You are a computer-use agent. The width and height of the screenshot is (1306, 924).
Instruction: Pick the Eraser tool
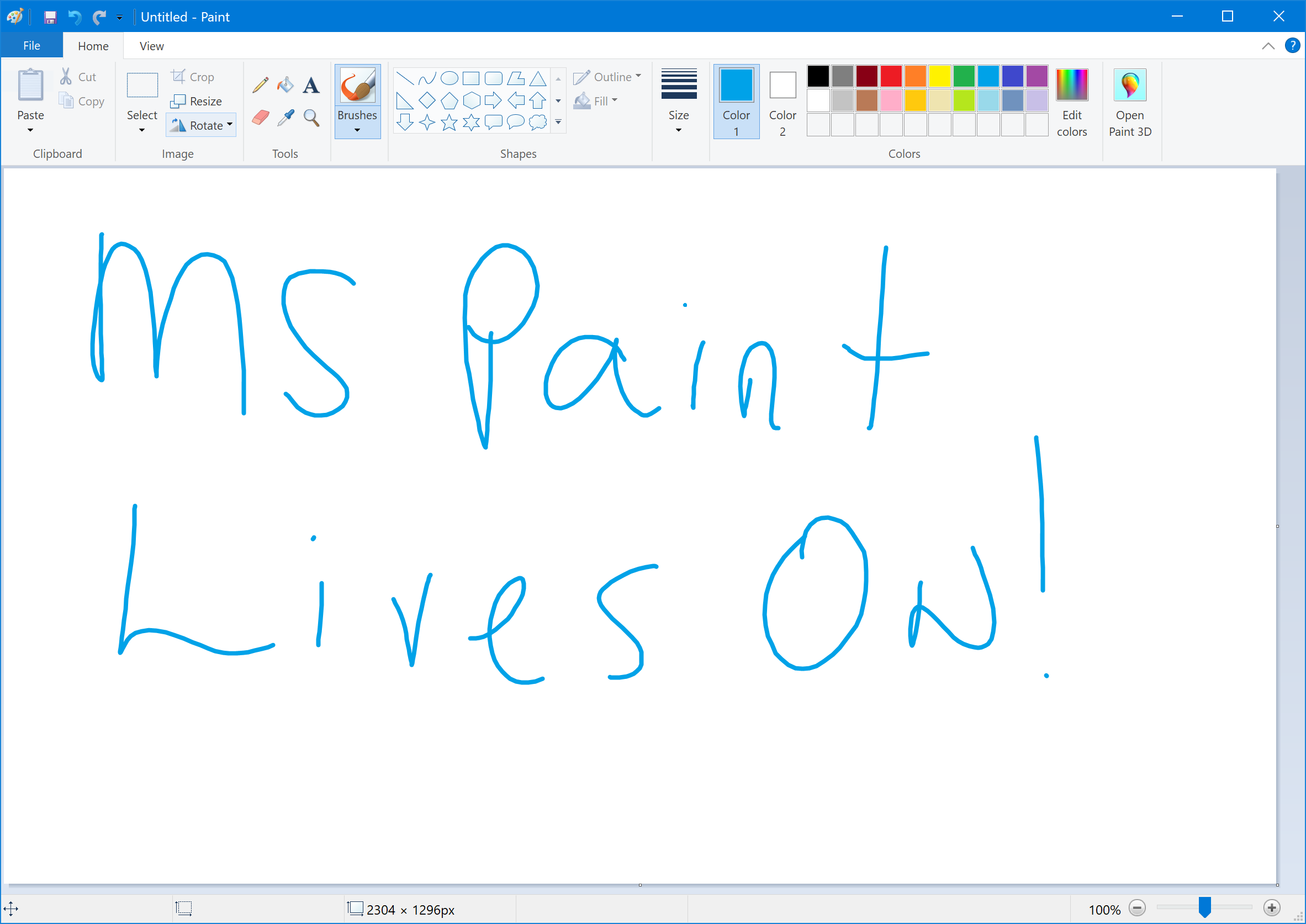[260, 118]
